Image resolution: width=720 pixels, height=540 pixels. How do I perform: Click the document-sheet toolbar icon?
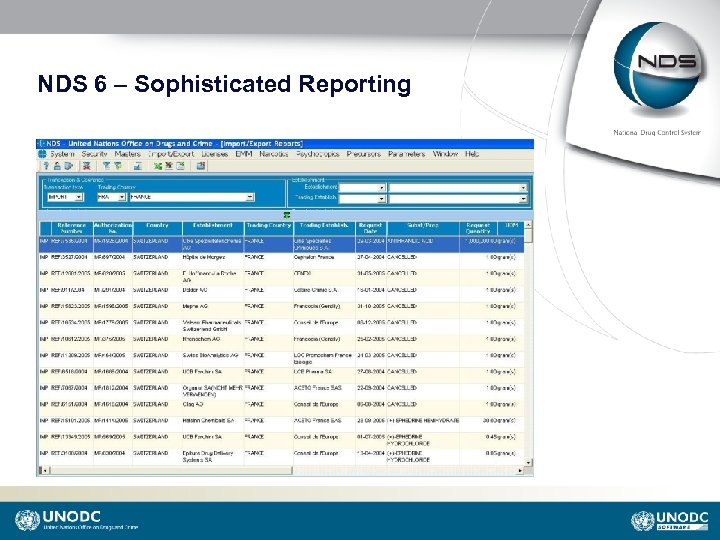click(180, 166)
